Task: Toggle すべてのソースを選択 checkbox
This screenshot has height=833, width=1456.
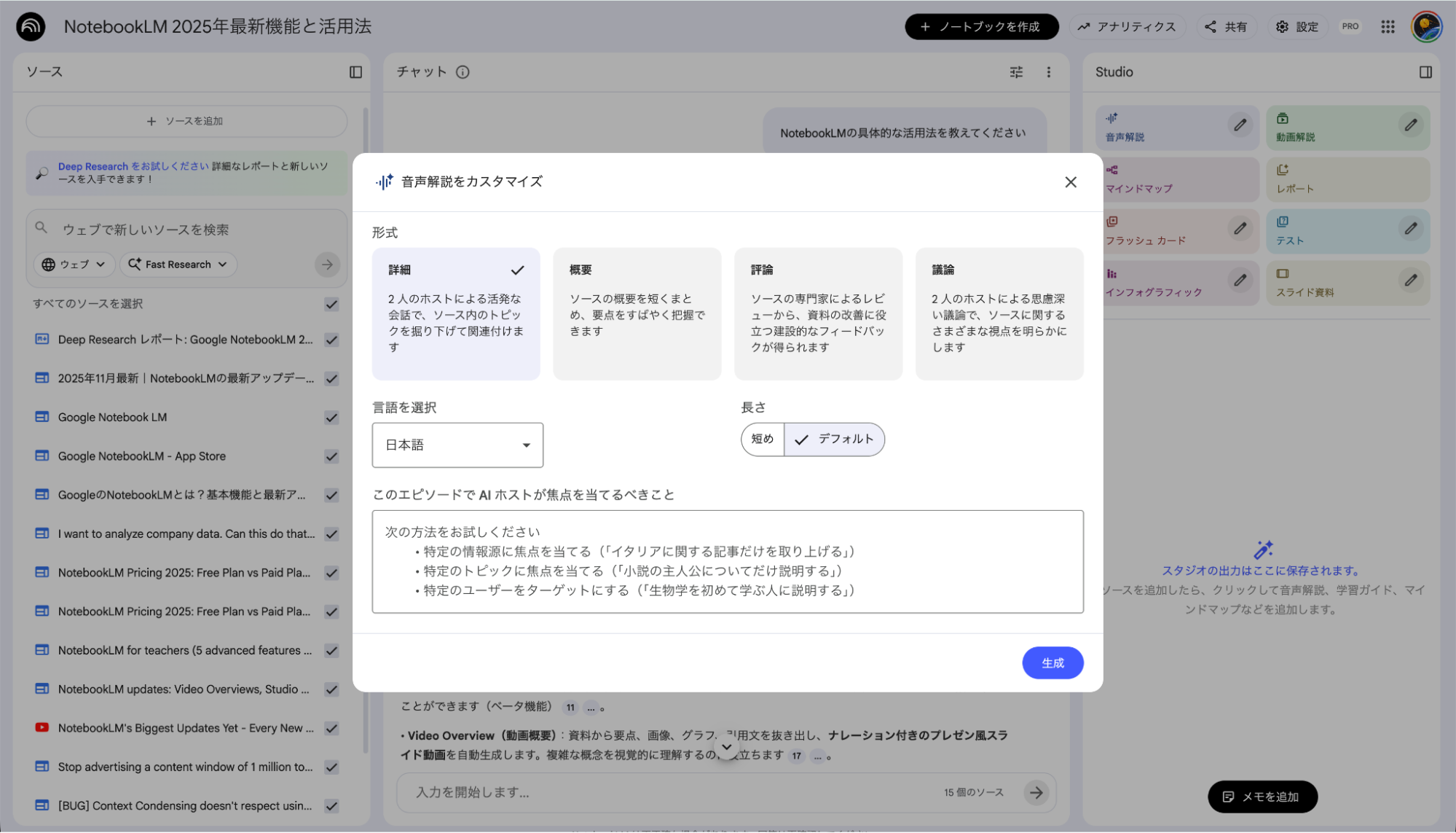Action: click(331, 304)
